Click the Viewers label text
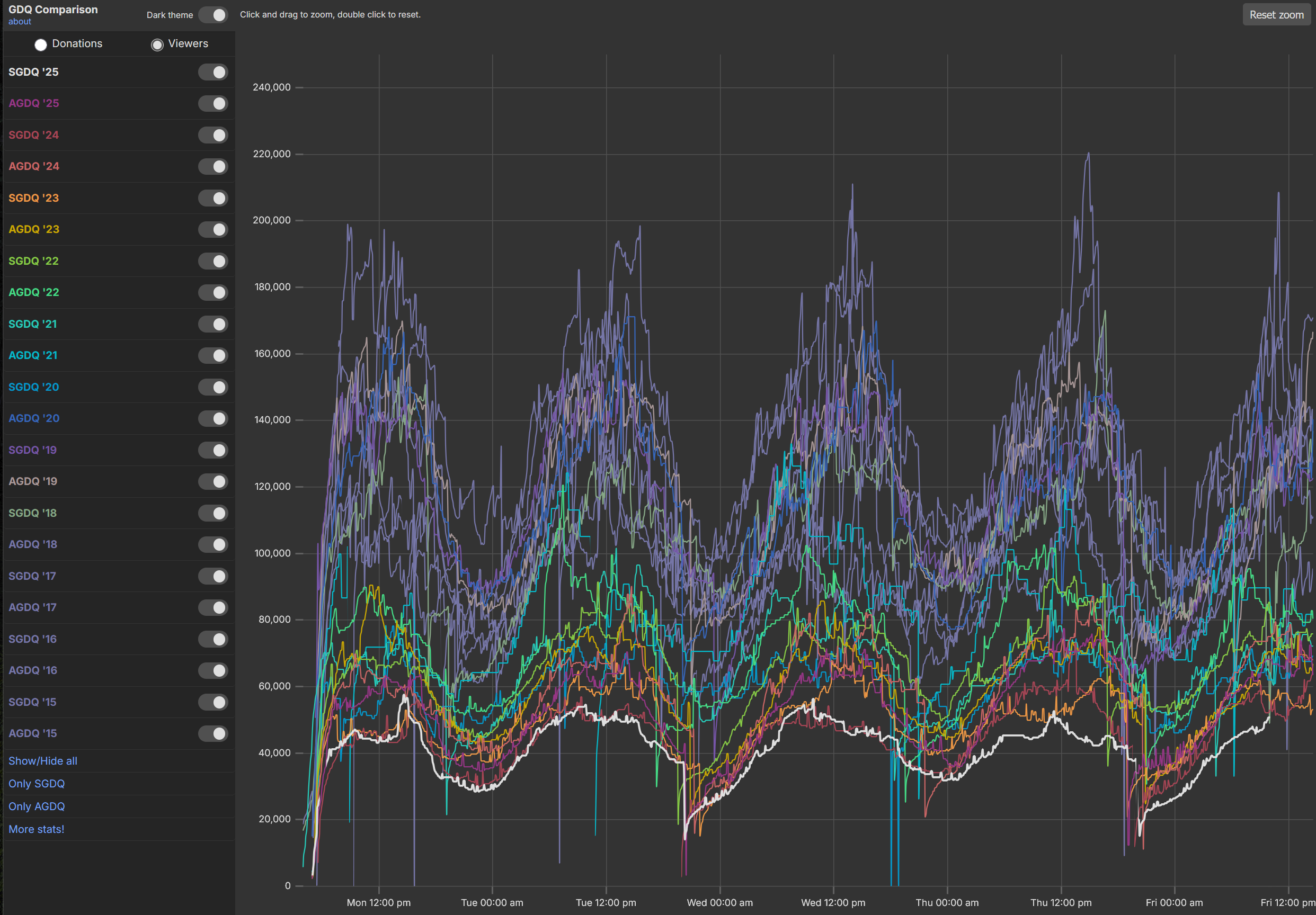 (188, 44)
